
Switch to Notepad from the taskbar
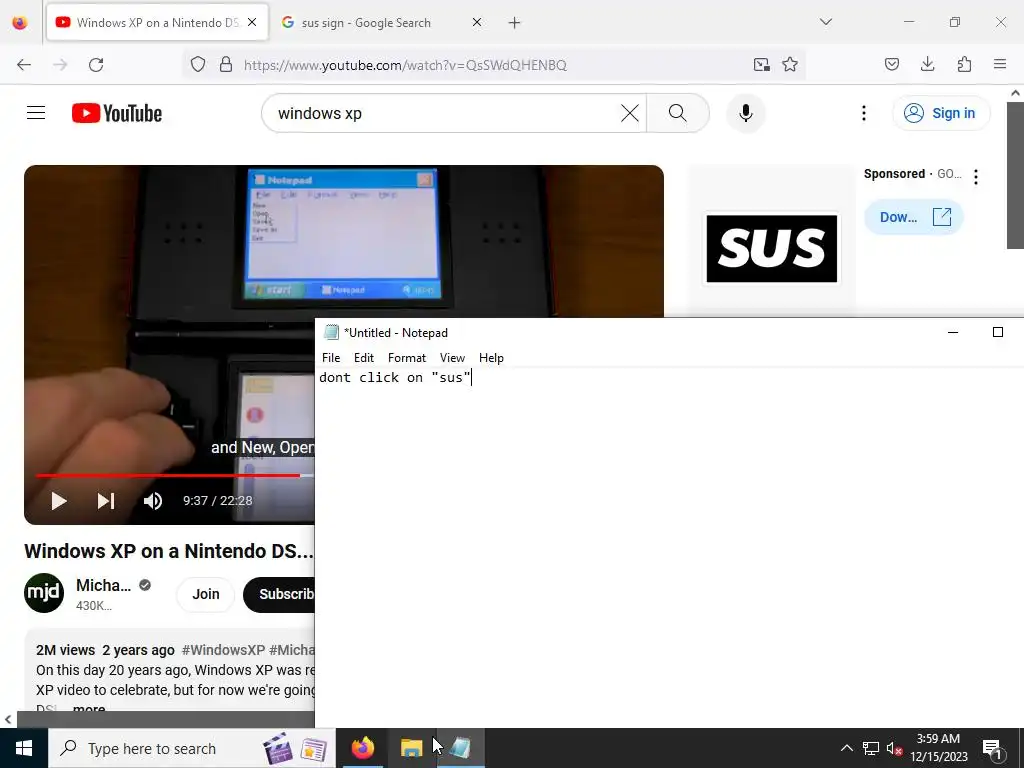[x=460, y=748]
